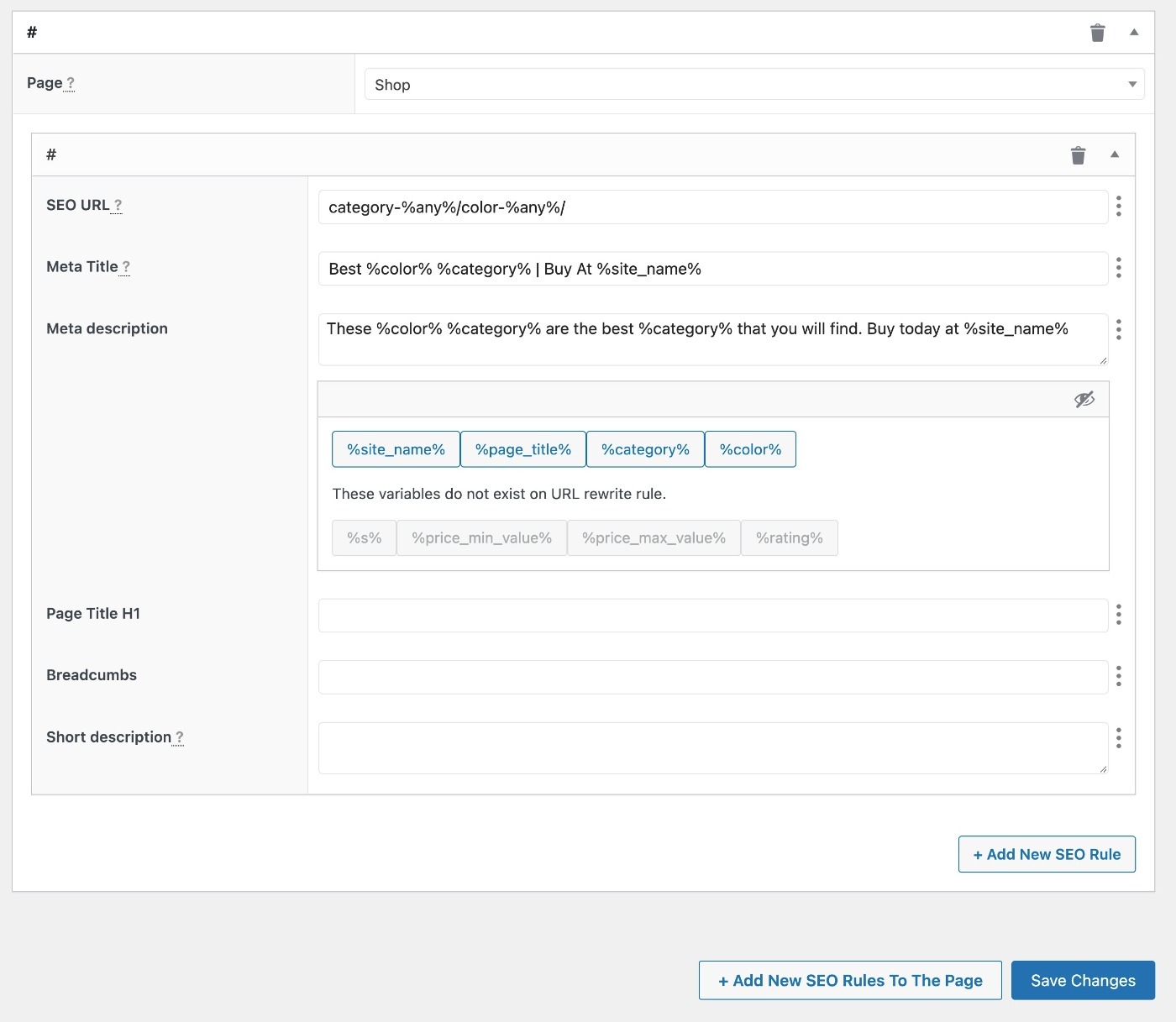Insert the %site_name% variable
1176x1022 pixels.
[396, 449]
